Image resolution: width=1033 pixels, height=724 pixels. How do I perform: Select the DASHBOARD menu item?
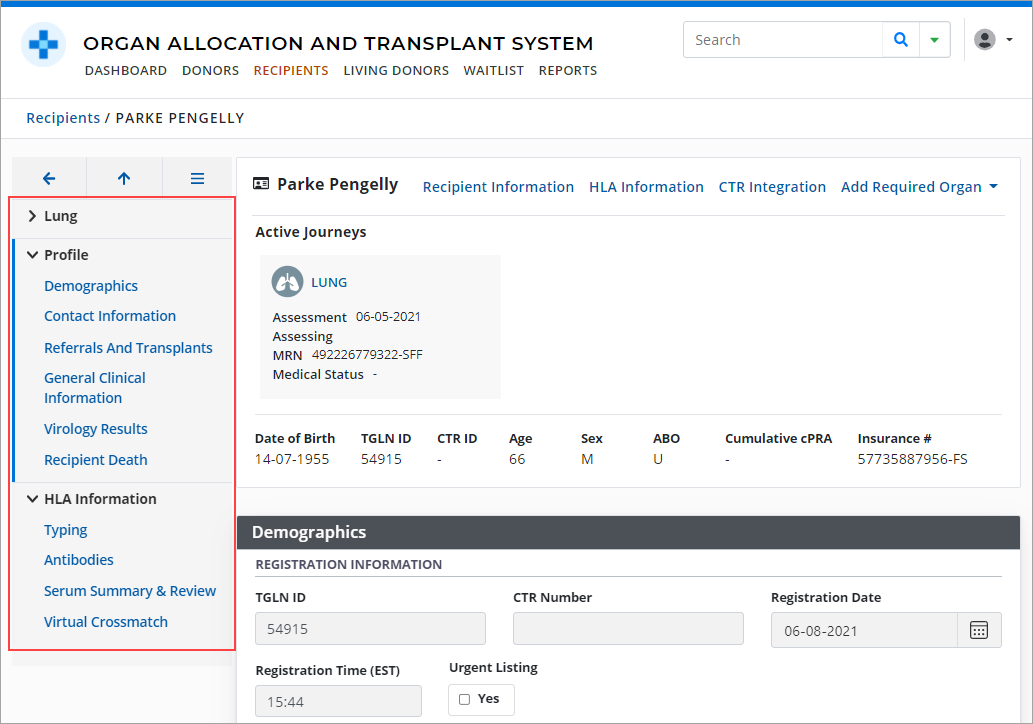pos(126,70)
